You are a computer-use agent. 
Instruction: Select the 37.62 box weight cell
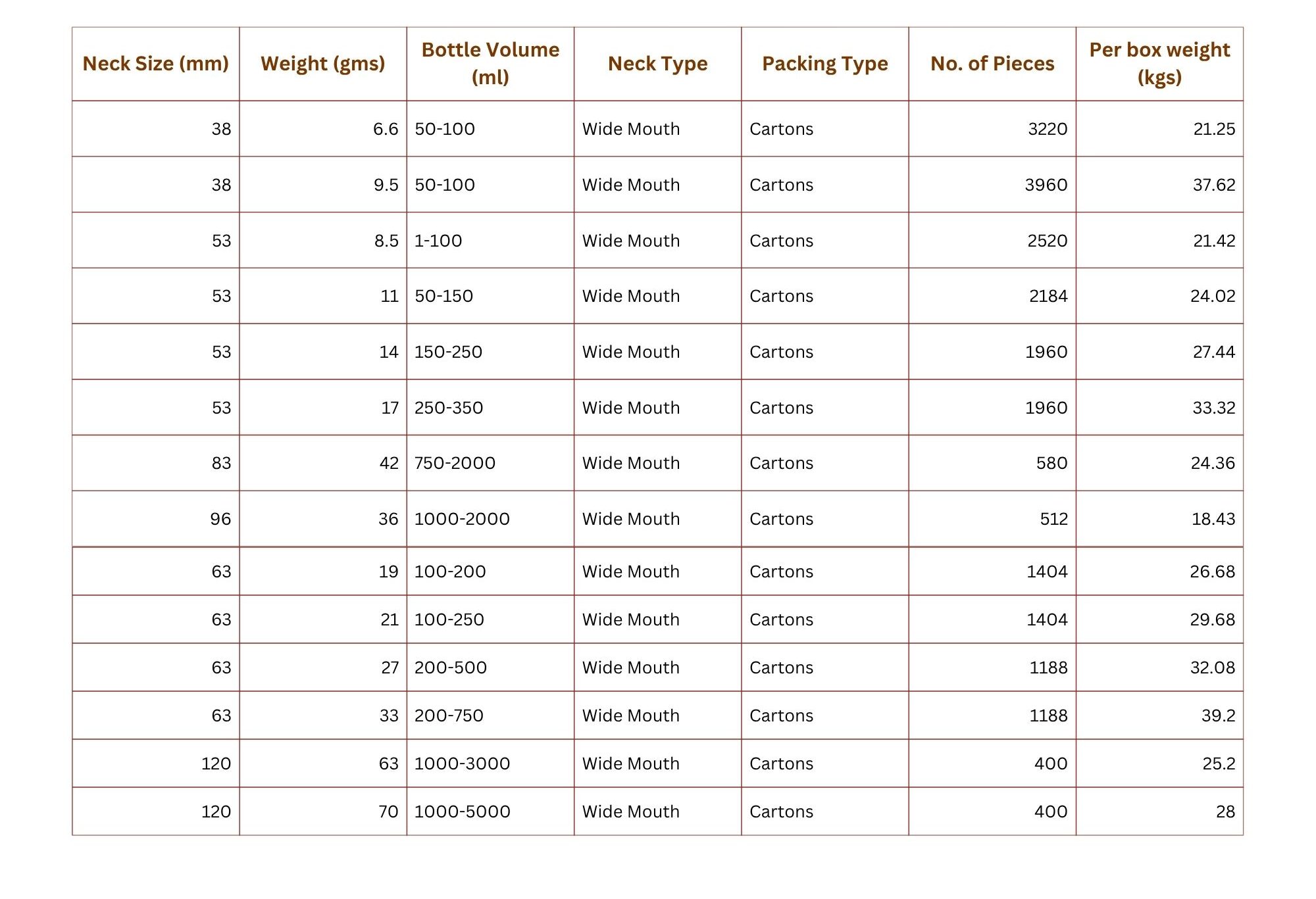coord(1213,185)
